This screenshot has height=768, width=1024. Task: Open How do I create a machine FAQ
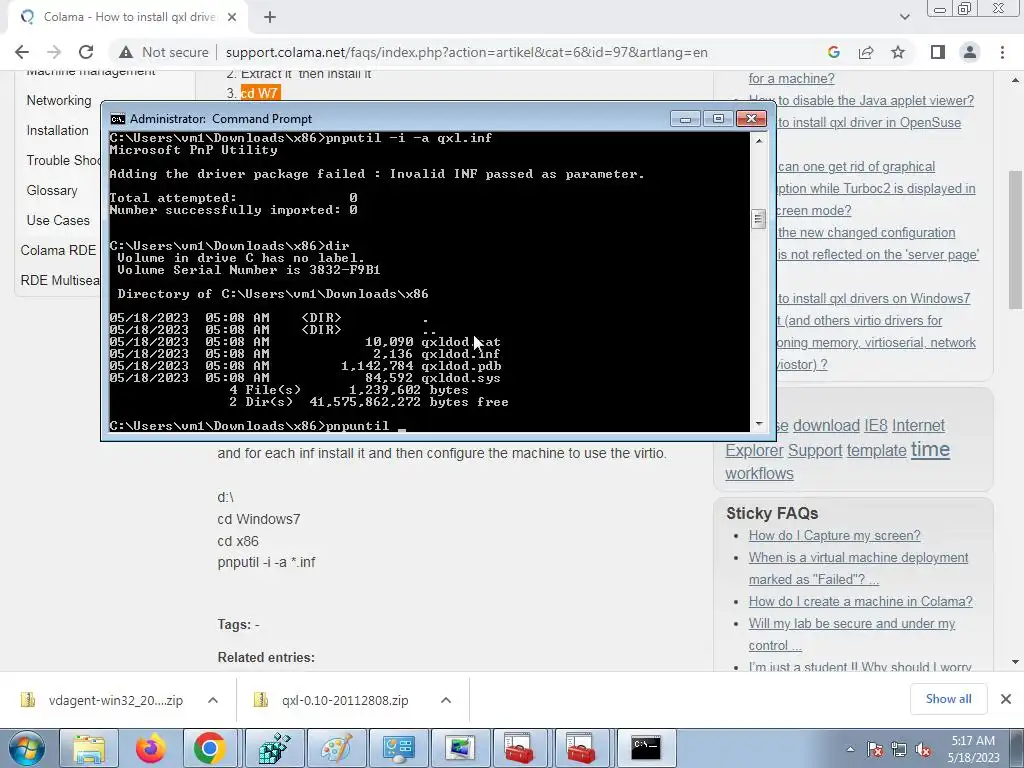[861, 601]
